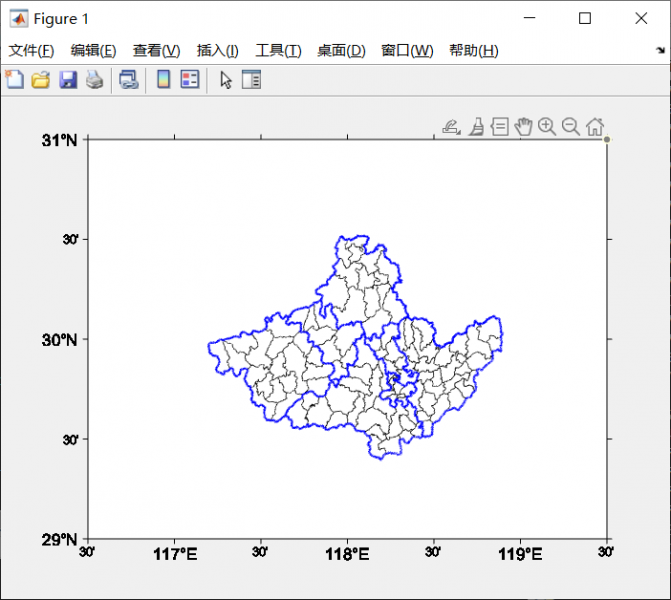Select the Zoom Out magnifier tool
The width and height of the screenshot is (671, 600).
coord(571,126)
